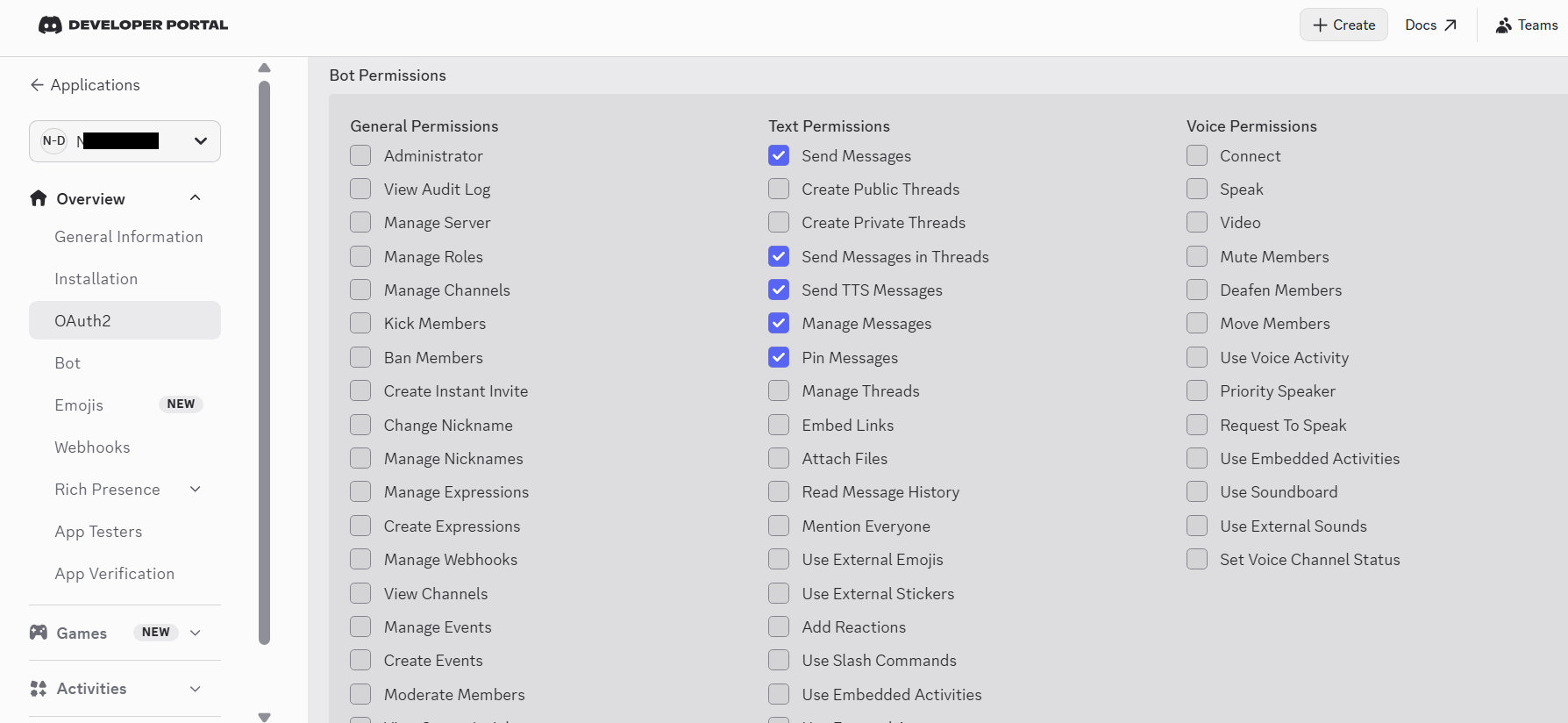Screen dimensions: 1568x723
Task: Collapse the Overview section chevron
Action: pos(196,198)
